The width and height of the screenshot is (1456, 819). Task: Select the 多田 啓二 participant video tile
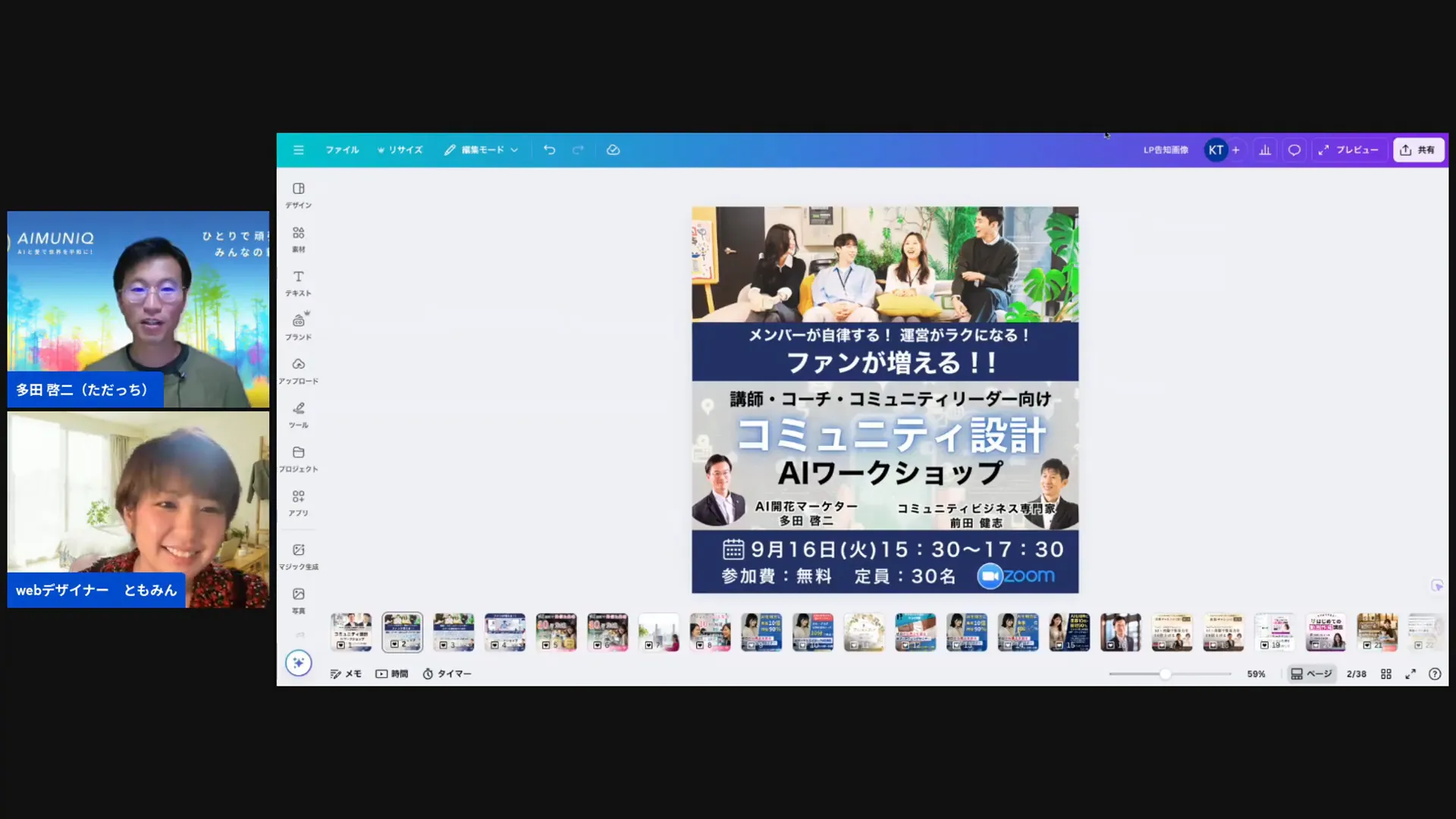138,309
